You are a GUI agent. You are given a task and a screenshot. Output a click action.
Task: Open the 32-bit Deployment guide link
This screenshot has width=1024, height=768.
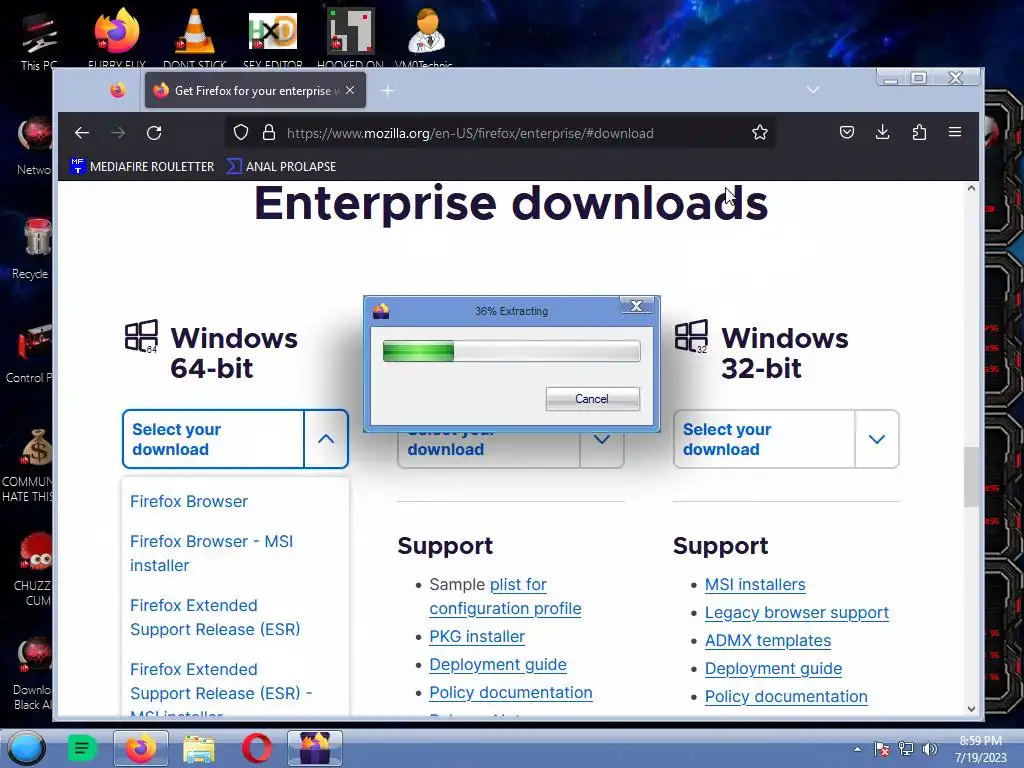click(x=773, y=669)
